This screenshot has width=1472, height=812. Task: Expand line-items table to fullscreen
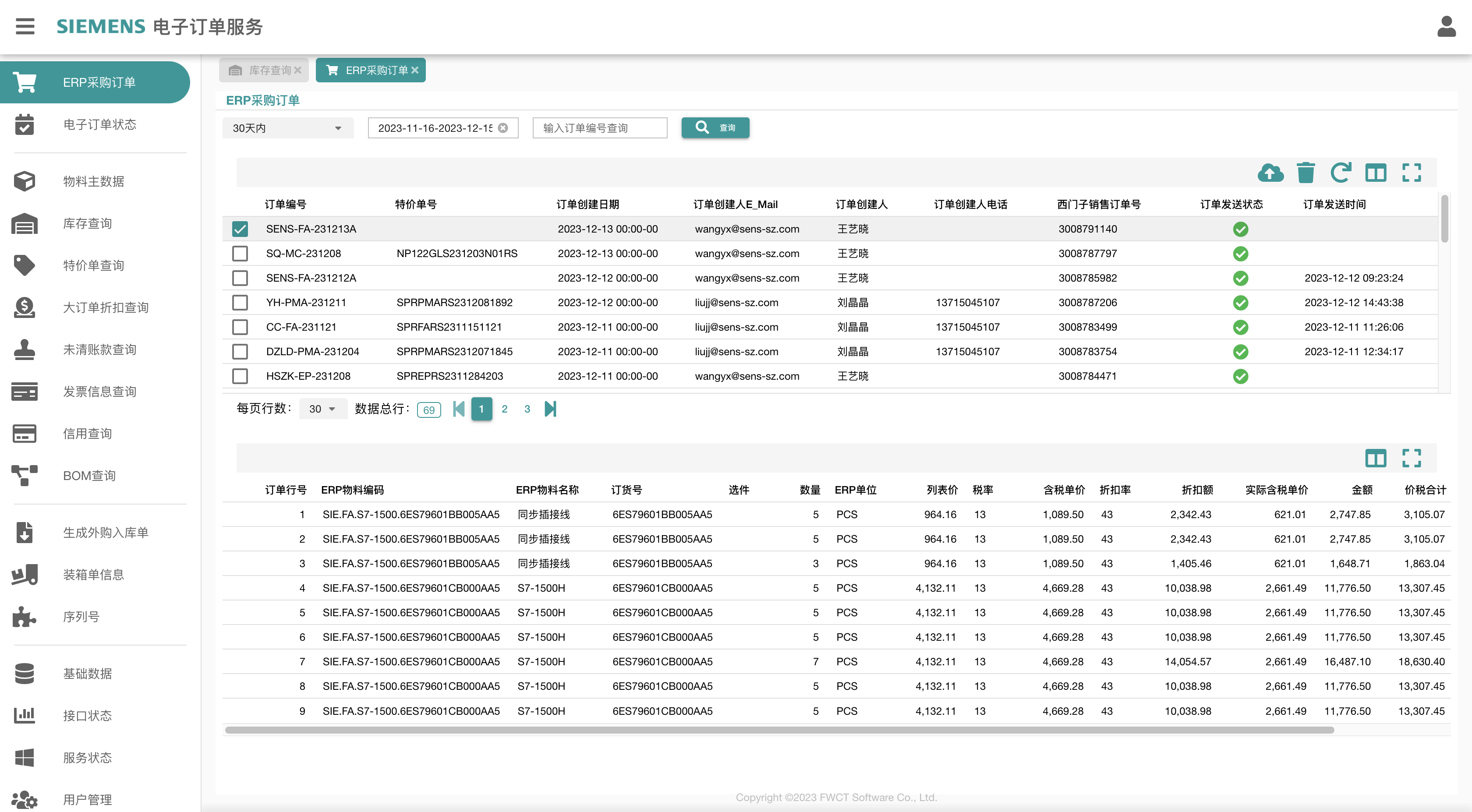(x=1412, y=458)
